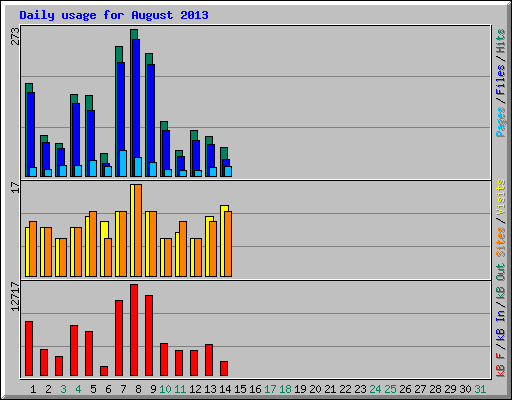Click the red kB bar for day 1
Screen dimensions: 512x400
(x=29, y=349)
